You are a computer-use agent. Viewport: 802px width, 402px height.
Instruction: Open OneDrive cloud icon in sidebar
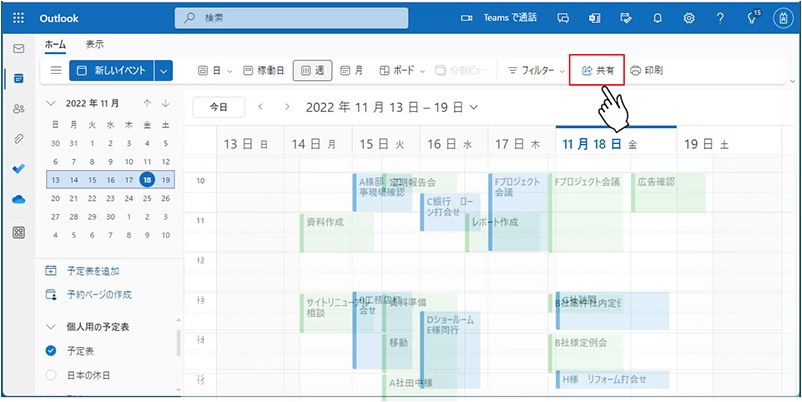(18, 199)
